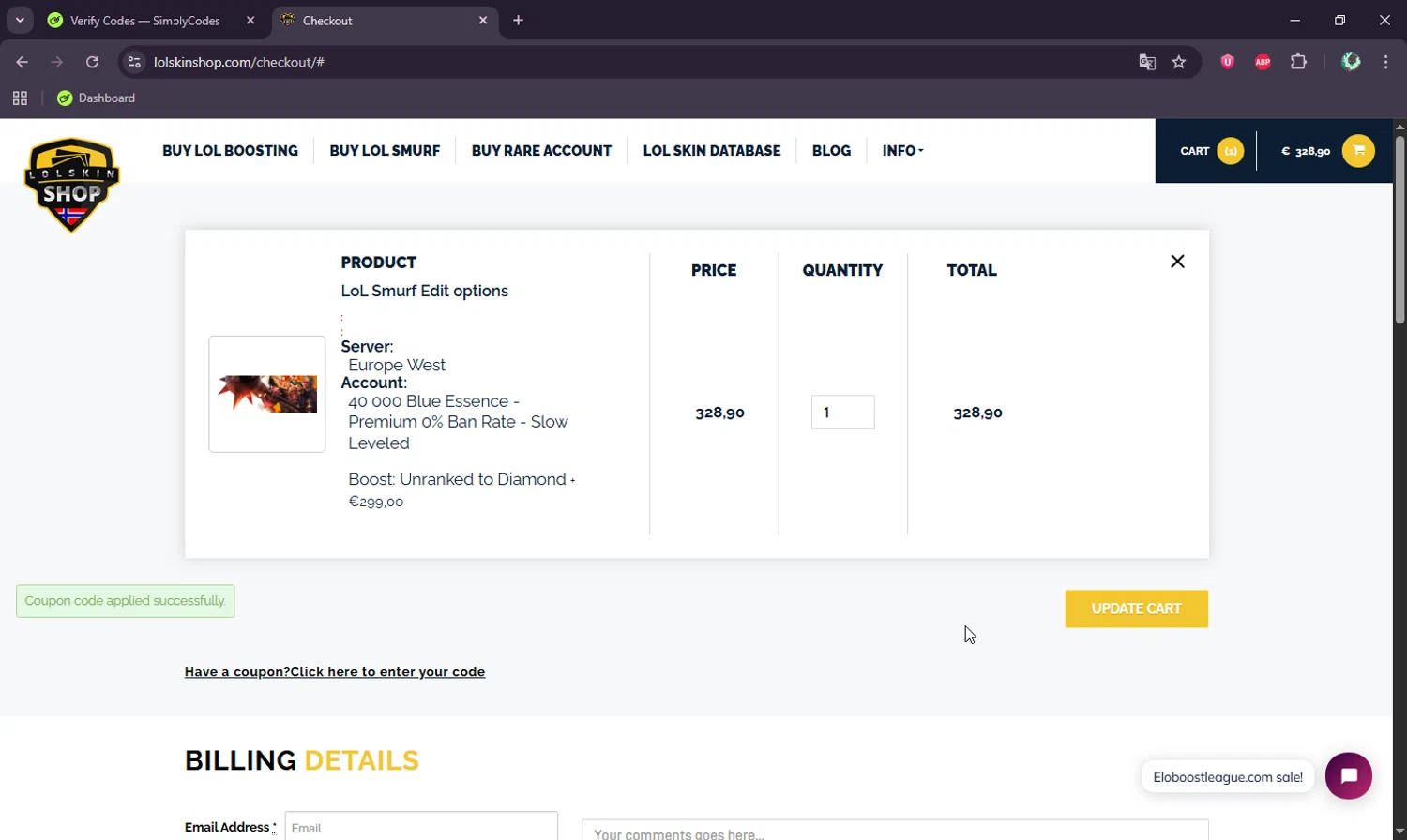1407x840 pixels.
Task: Click the 328,90 value in Total column
Action: click(977, 412)
